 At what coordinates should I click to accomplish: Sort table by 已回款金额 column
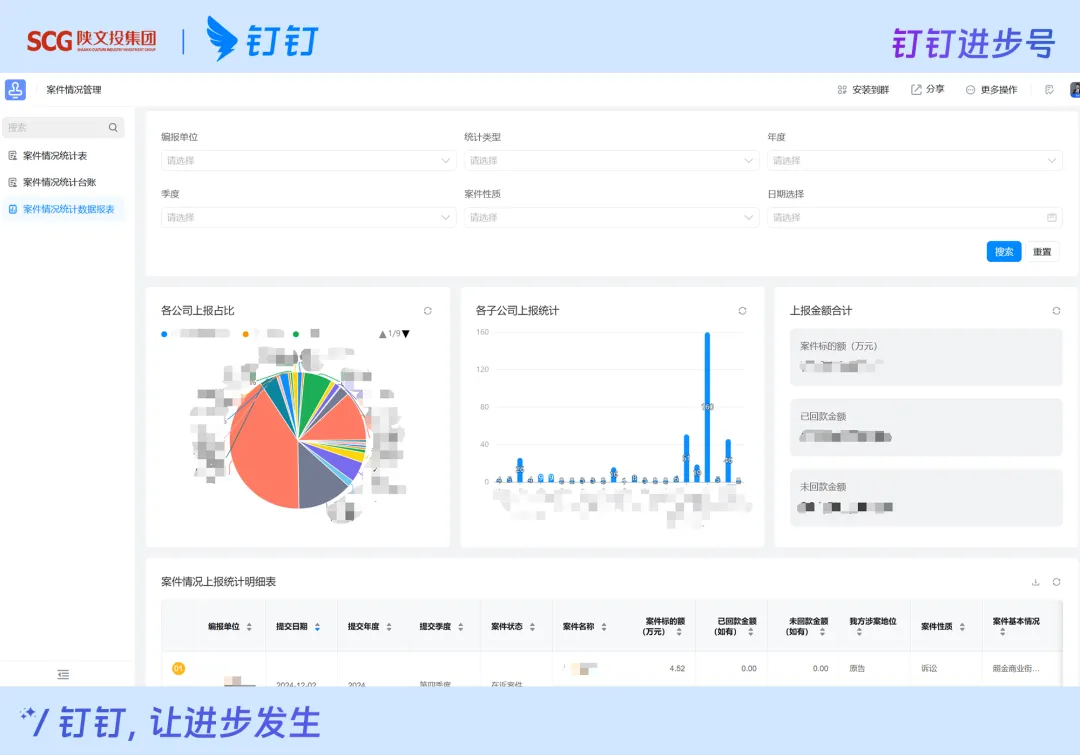pyautogui.click(x=751, y=632)
